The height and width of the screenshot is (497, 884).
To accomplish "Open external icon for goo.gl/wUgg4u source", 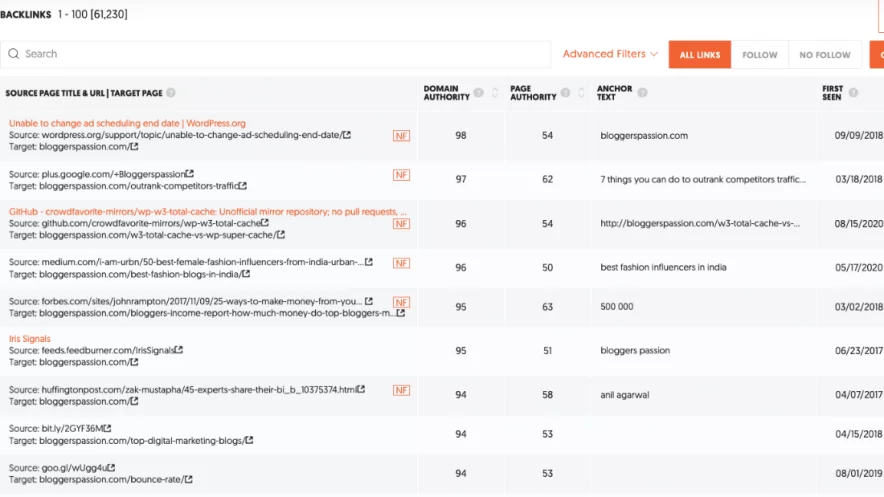I will 111,468.
